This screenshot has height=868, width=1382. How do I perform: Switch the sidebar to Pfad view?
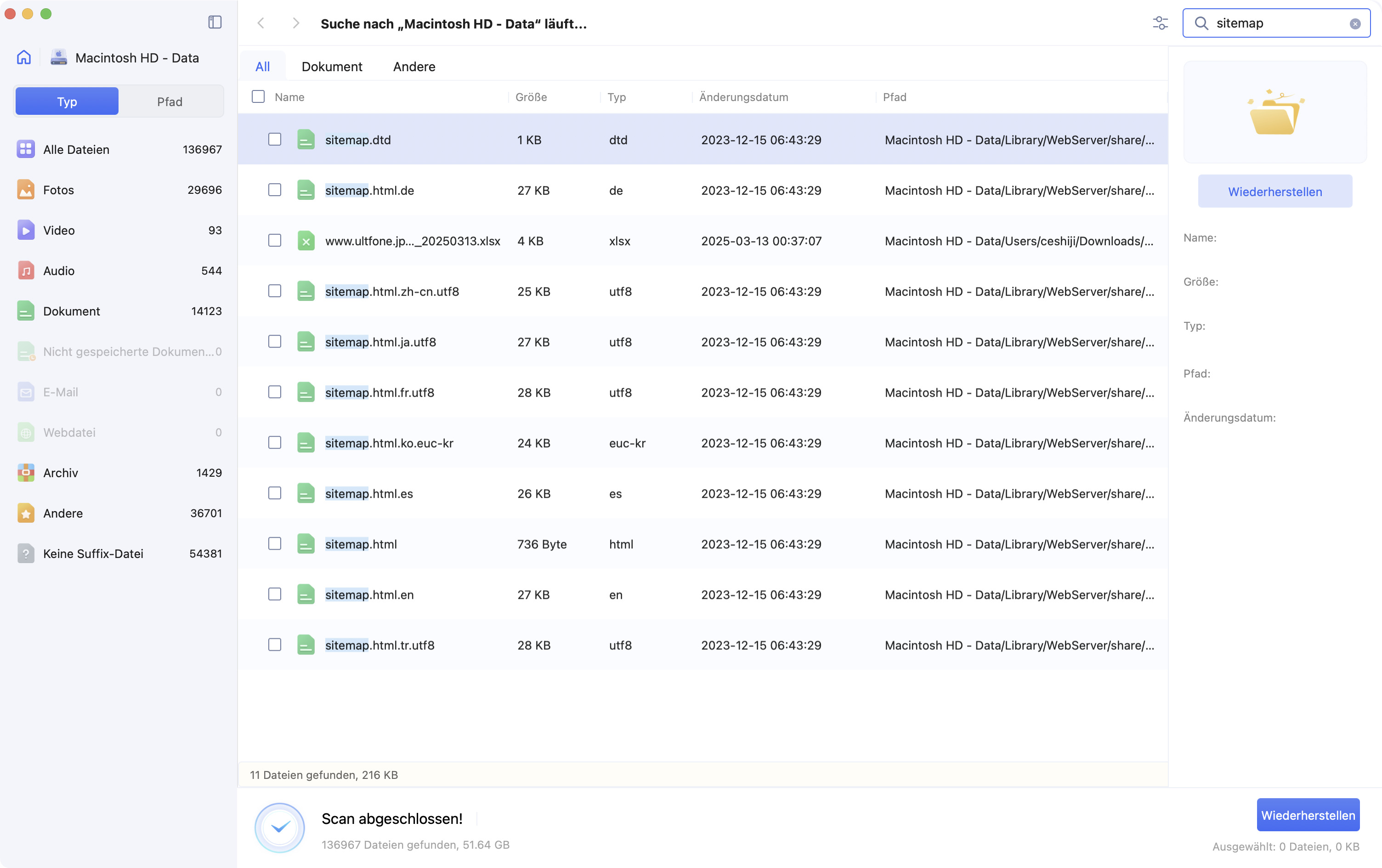(x=170, y=101)
